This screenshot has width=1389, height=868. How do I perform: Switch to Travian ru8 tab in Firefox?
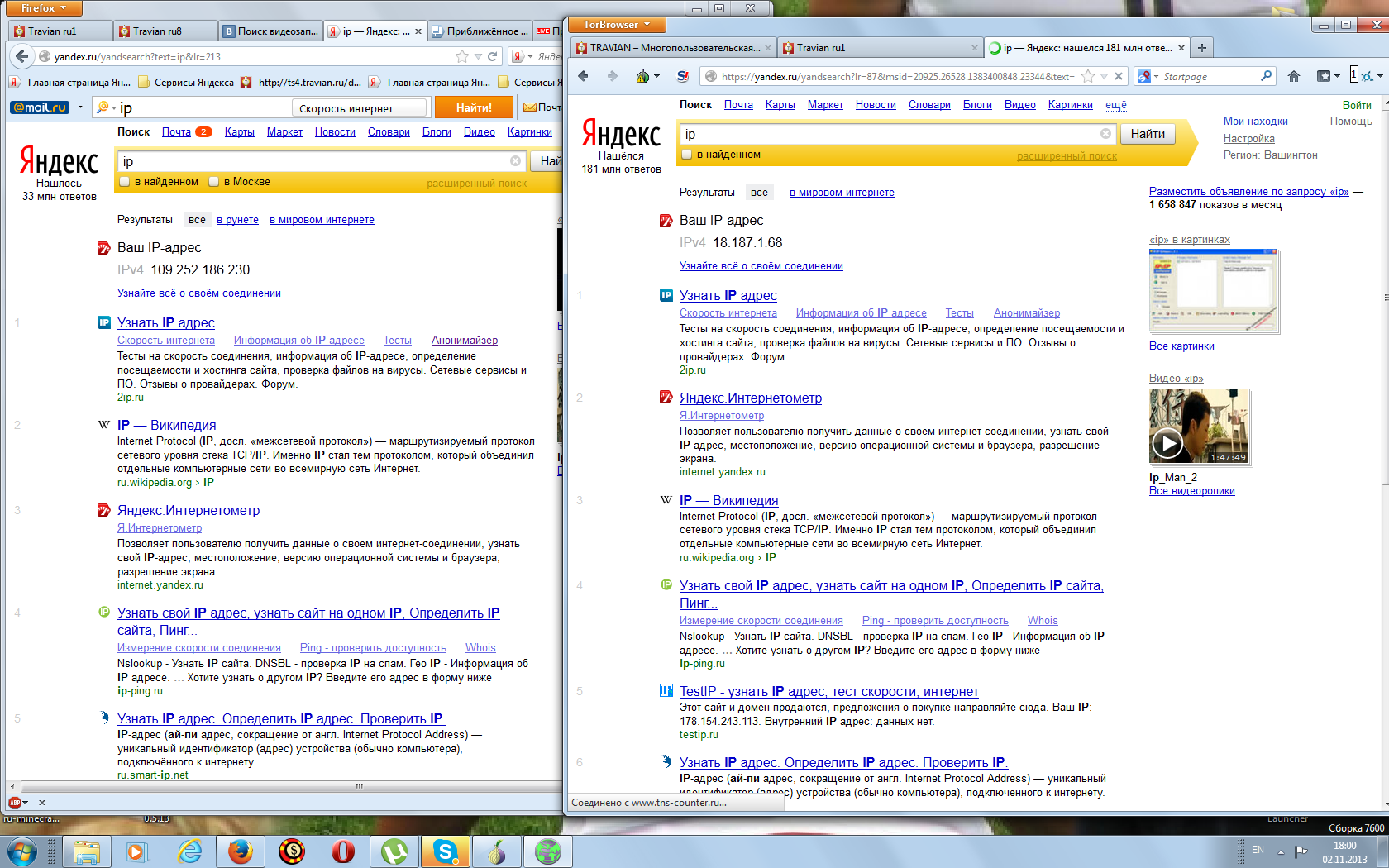pyautogui.click(x=165, y=31)
